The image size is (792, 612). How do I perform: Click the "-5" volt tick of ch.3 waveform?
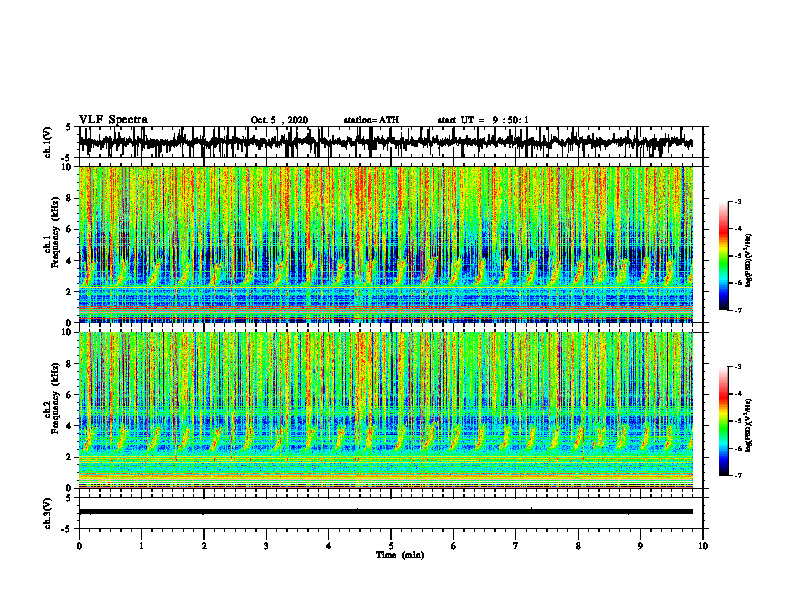pyautogui.click(x=67, y=529)
